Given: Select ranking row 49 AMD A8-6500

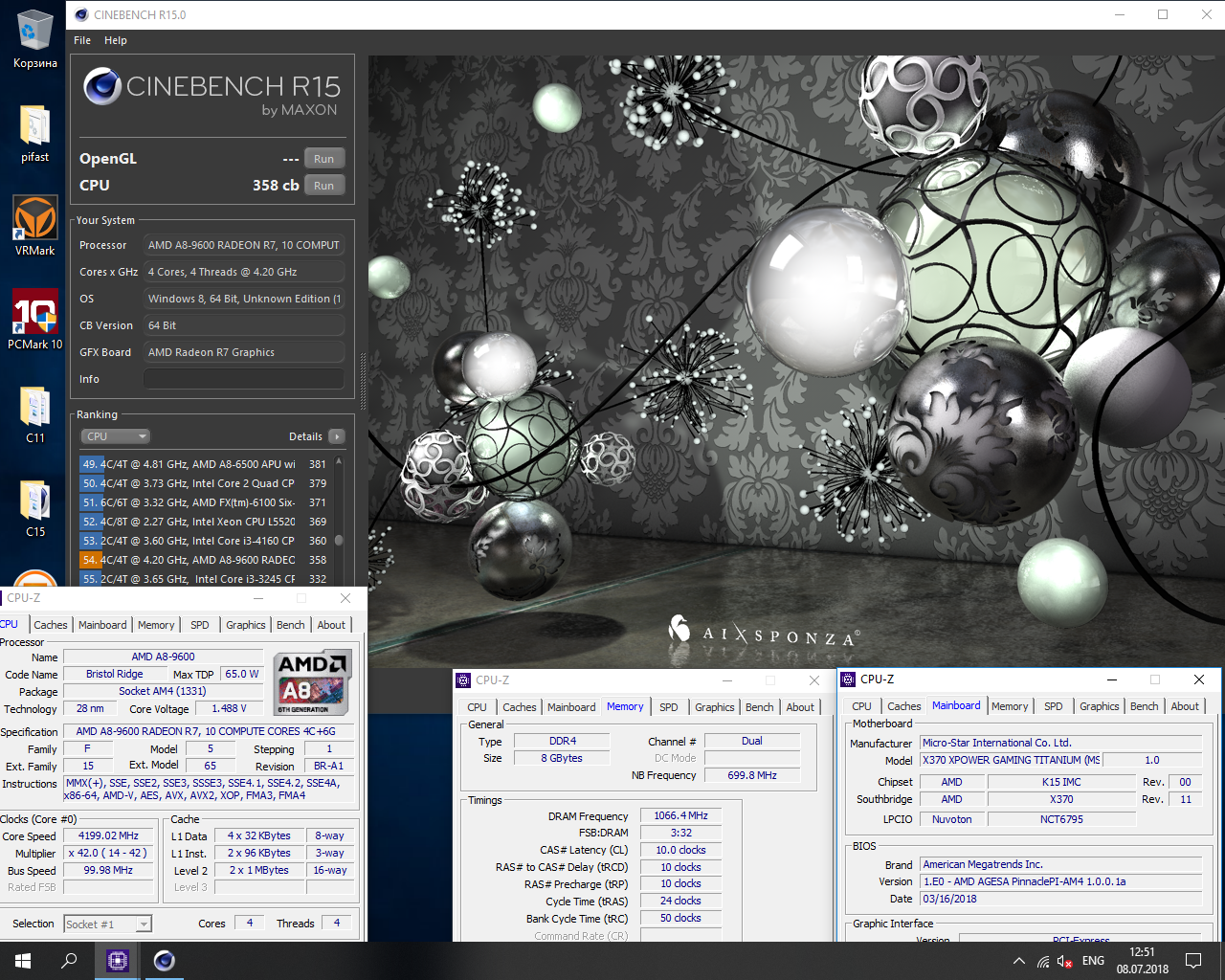Looking at the screenshot, I should [206, 464].
